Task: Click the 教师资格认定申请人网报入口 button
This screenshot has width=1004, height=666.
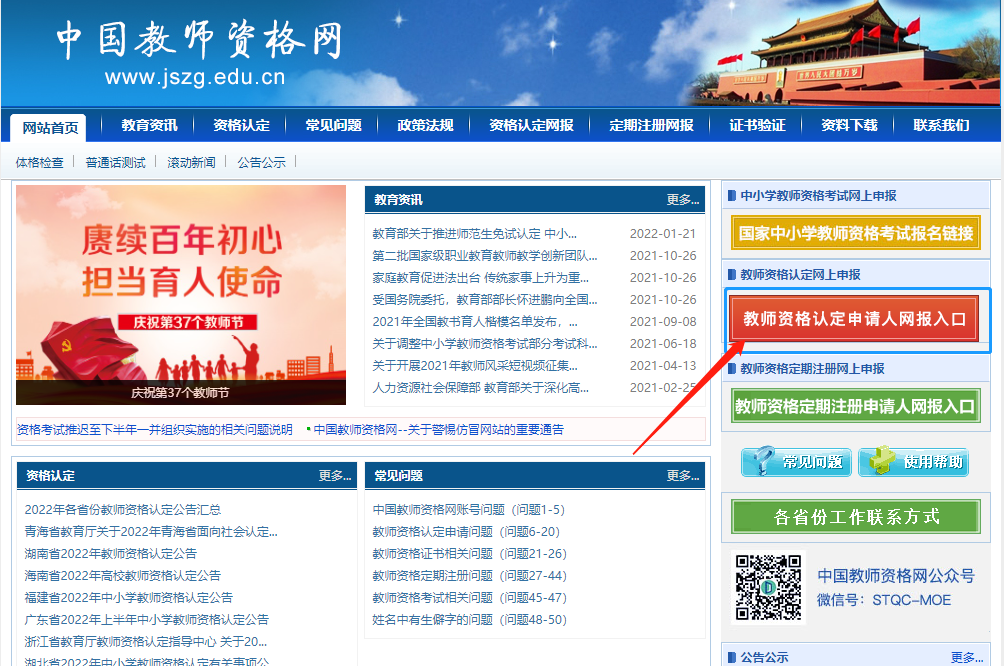Action: coord(855,319)
